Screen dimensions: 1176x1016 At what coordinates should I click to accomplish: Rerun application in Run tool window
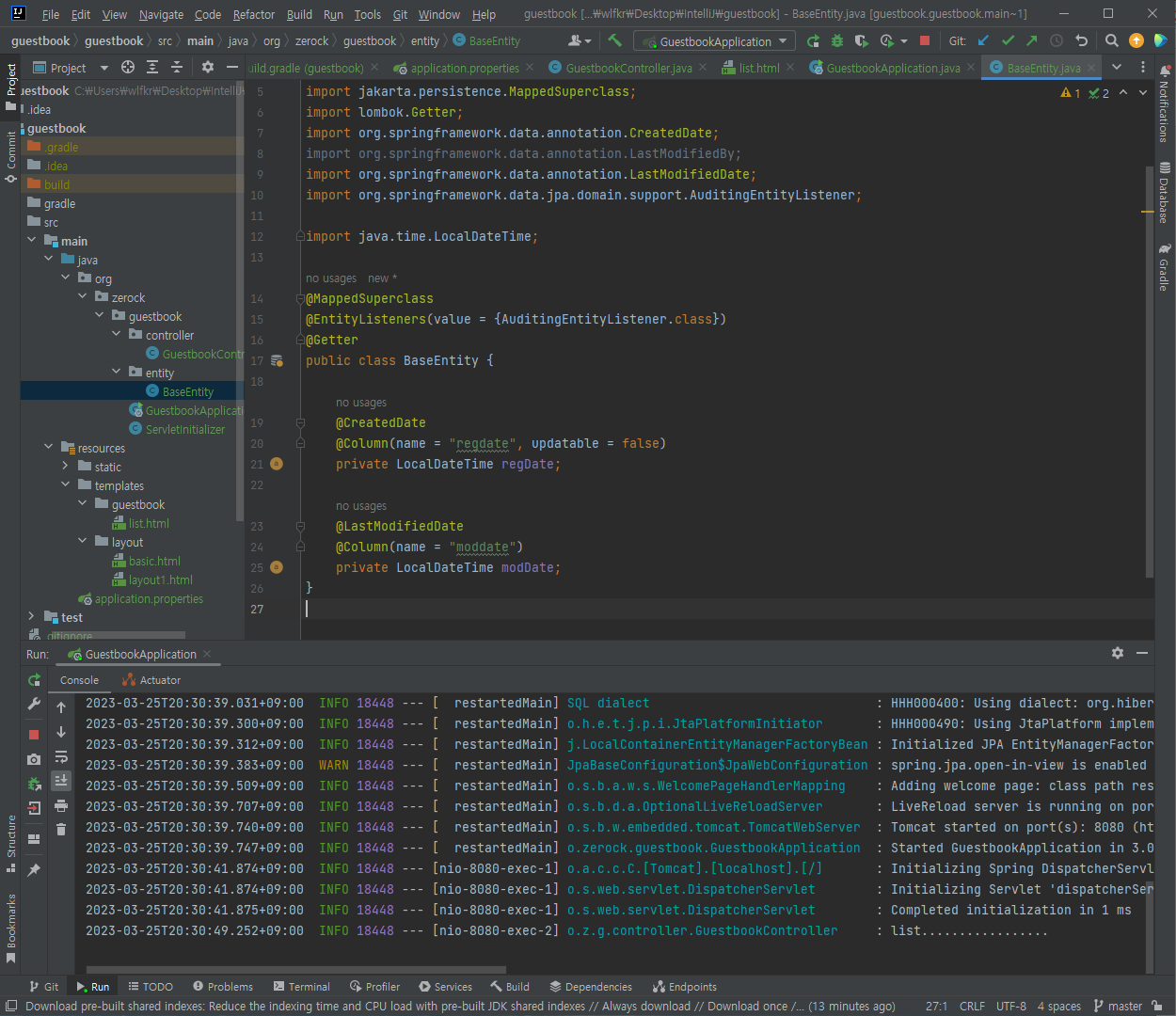34,679
